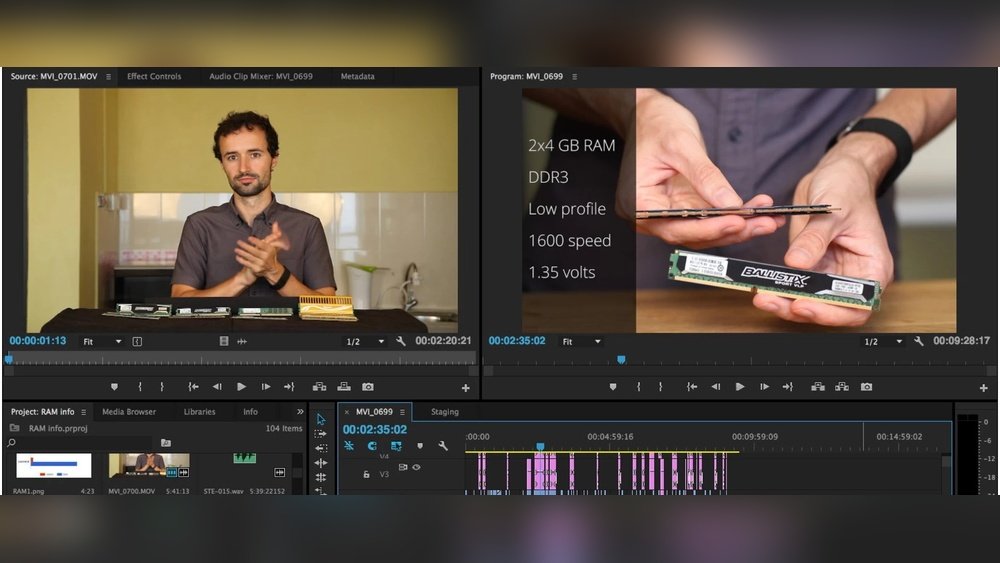Open Program monitor 1/2 resolution dropdown
The image size is (1000, 563).
tap(877, 341)
